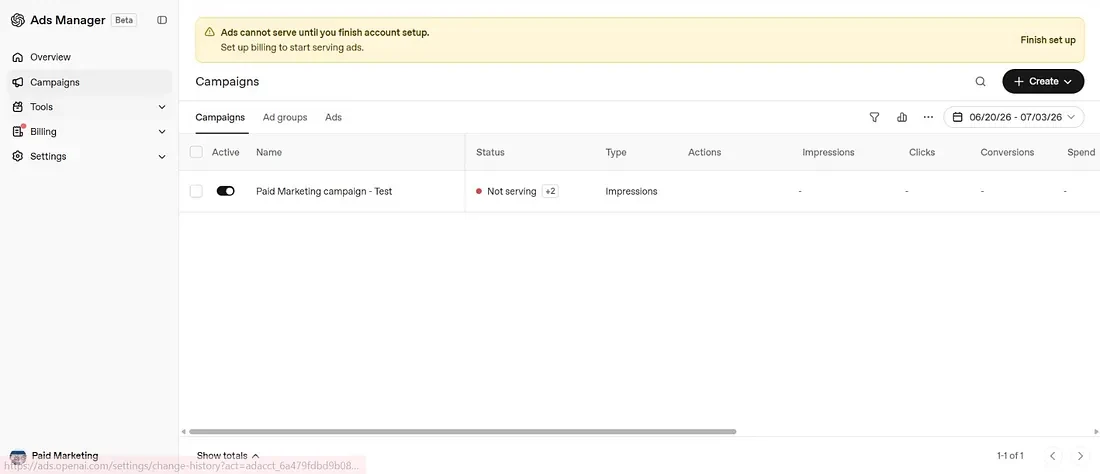Viewport: 1100px width, 474px height.
Task: Click the Spend column header
Action: pyautogui.click(x=1081, y=152)
